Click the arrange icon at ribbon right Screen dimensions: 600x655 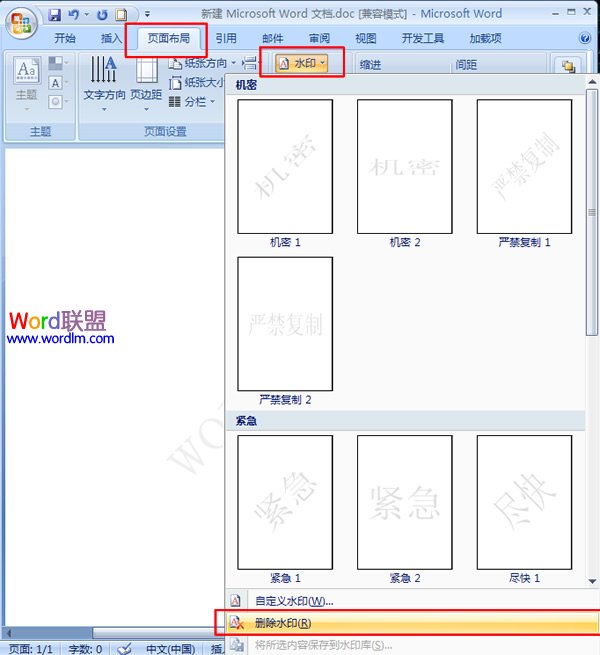pyautogui.click(x=568, y=66)
